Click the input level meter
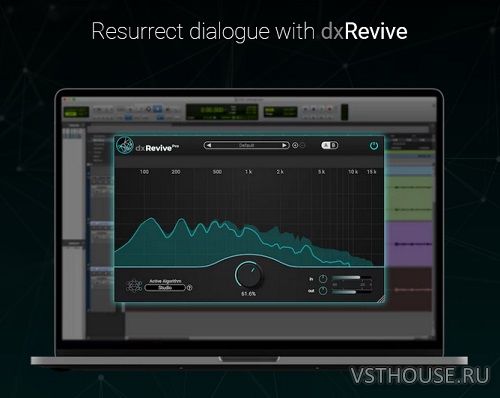The image size is (500, 398). (x=352, y=278)
